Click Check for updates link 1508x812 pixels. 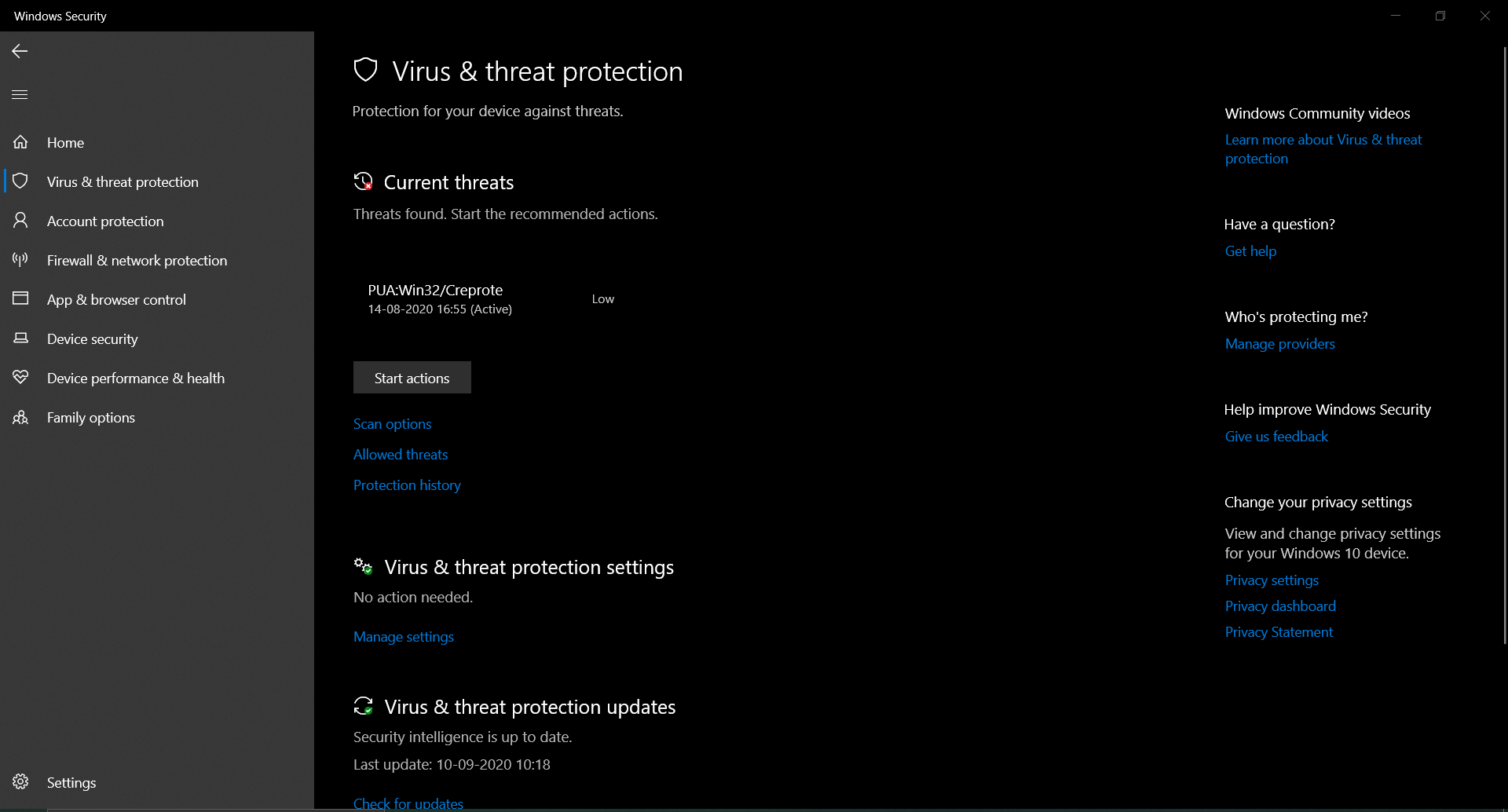tap(408, 803)
